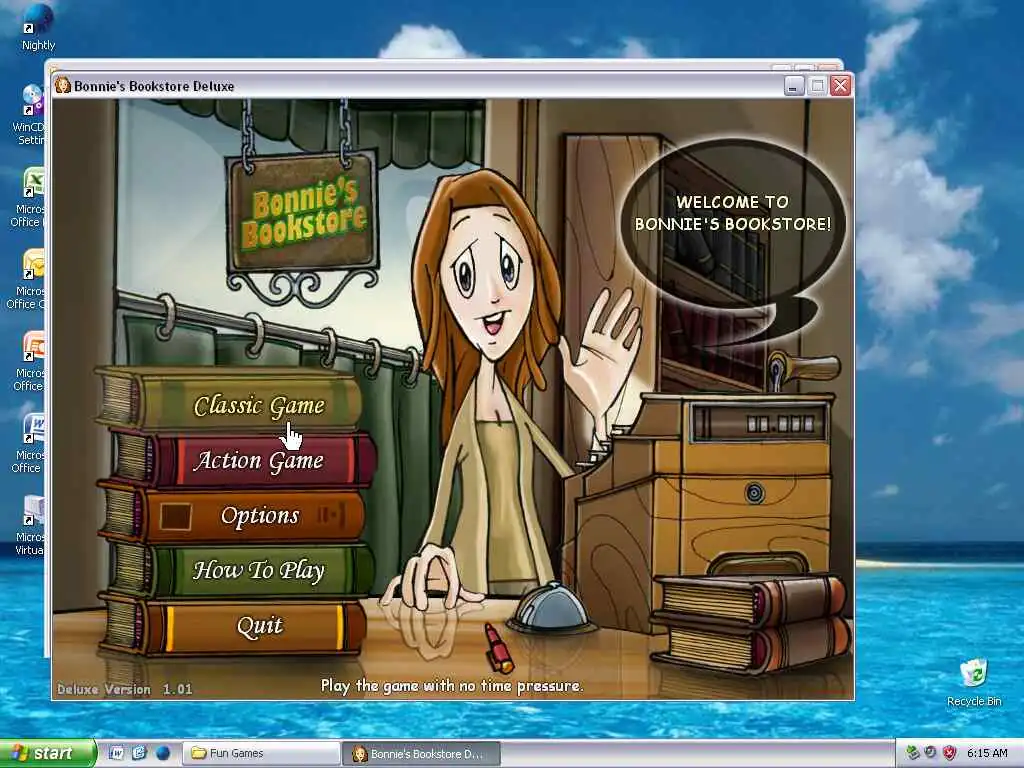The height and width of the screenshot is (768, 1024).
Task: Open the Microsoft Excel desktop shortcut
Action: click(x=29, y=197)
